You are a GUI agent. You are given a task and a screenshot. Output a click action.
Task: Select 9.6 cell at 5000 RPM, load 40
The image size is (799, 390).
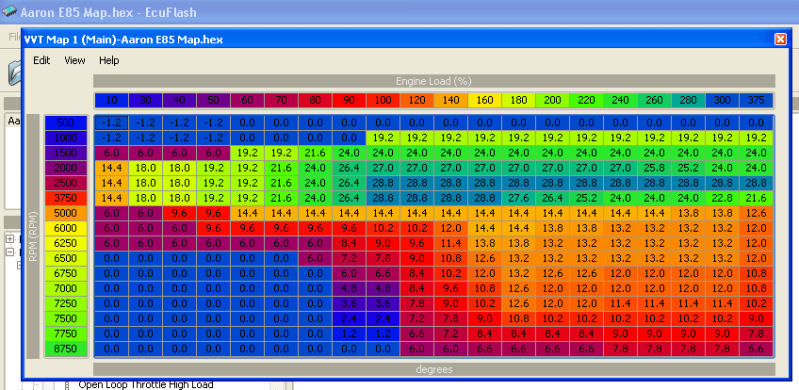coord(179,214)
